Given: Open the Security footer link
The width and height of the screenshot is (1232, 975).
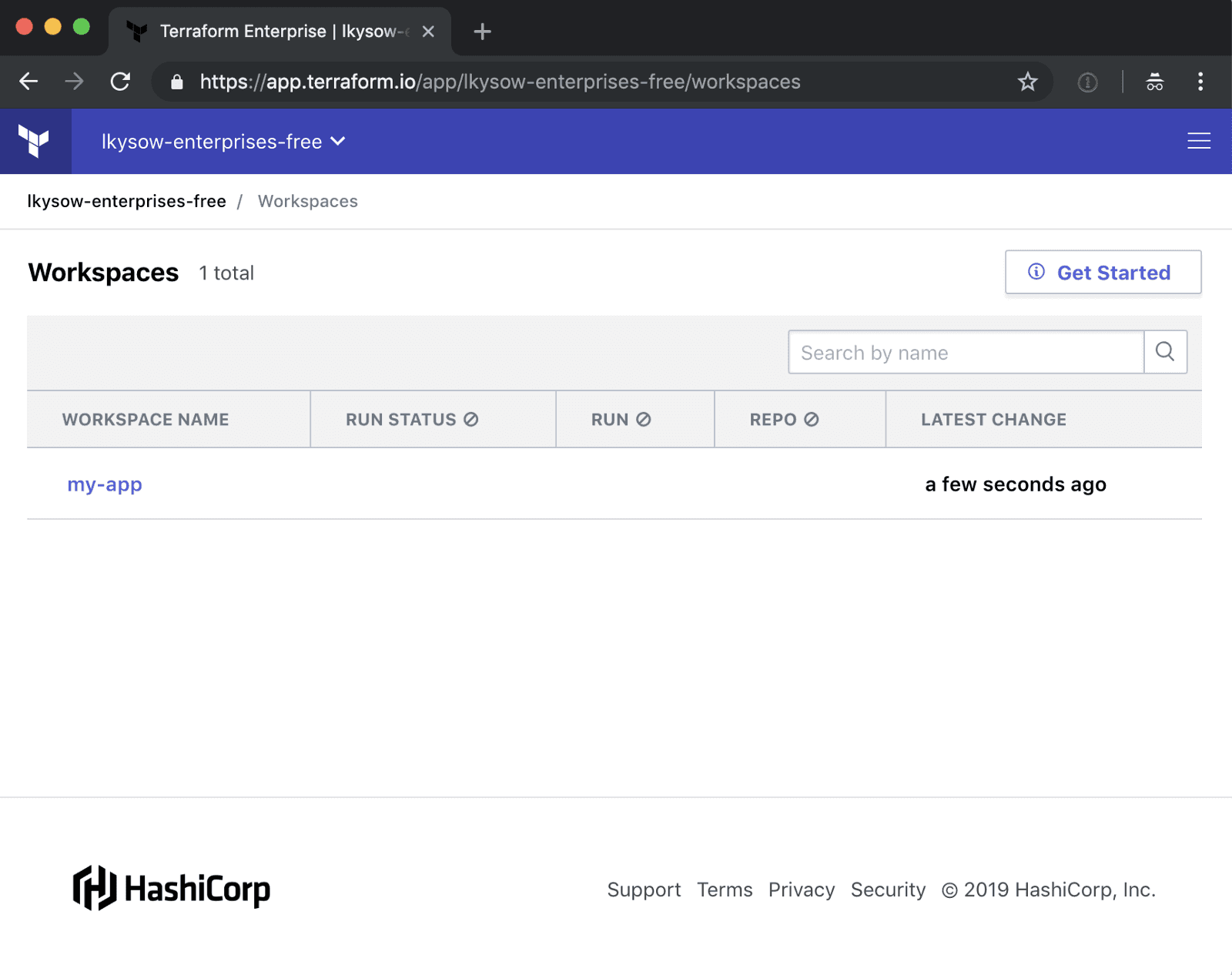Looking at the screenshot, I should click(888, 890).
